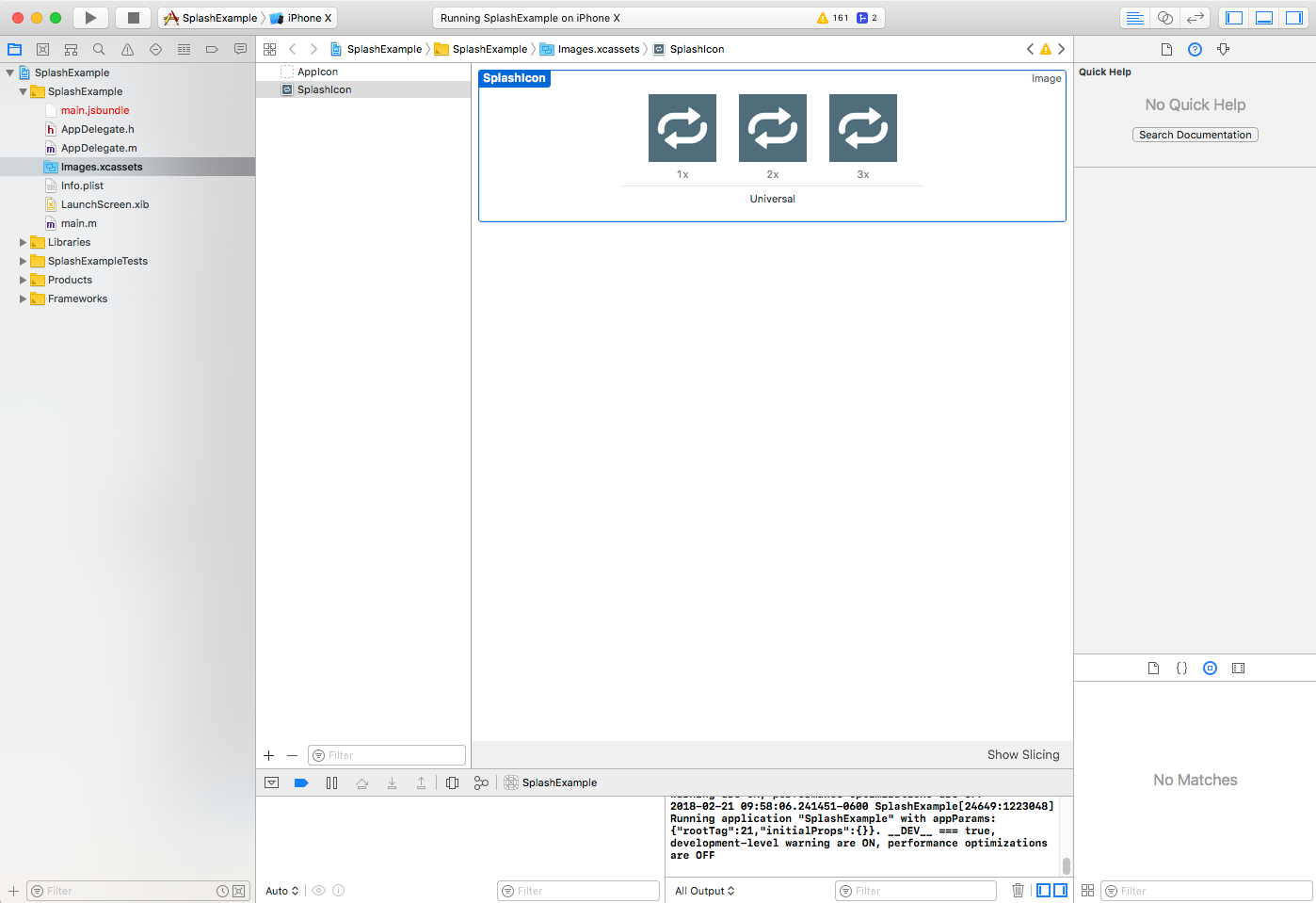Viewport: 1316px width, 903px height.
Task: Expand the Products group
Action: 24,280
